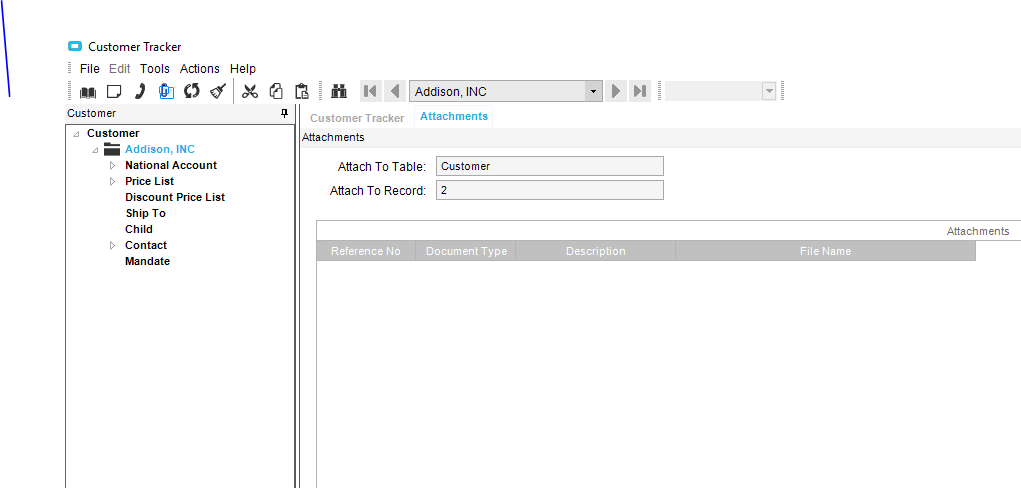Click the phone handset toolbar icon
Viewport: 1021px width, 488px height.
click(x=139, y=91)
